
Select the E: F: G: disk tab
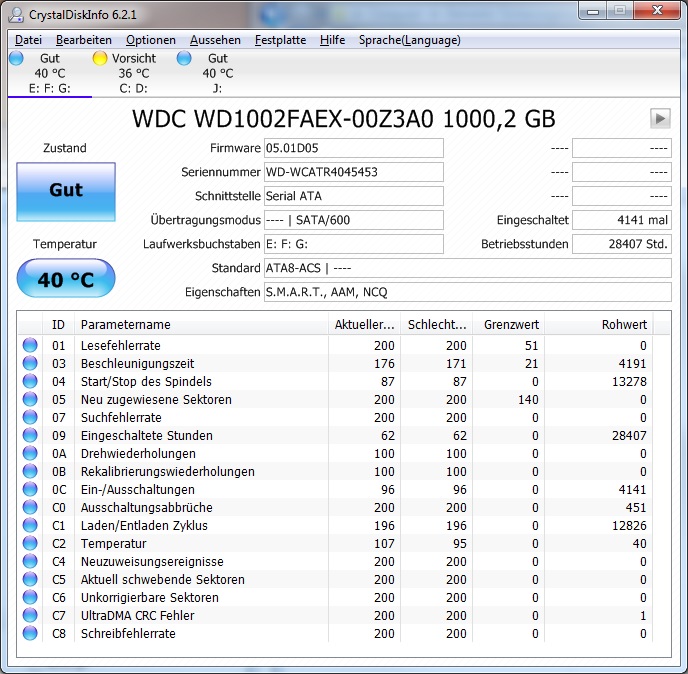[50, 73]
